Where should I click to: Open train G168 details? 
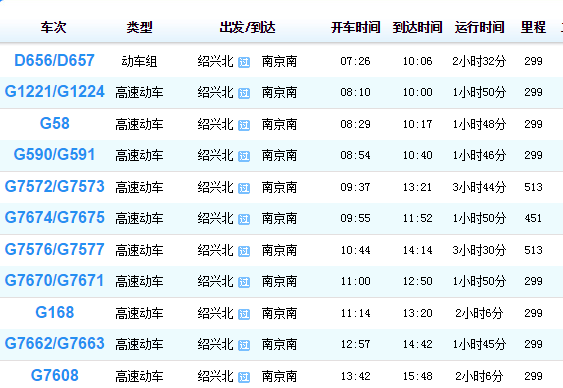click(x=55, y=312)
